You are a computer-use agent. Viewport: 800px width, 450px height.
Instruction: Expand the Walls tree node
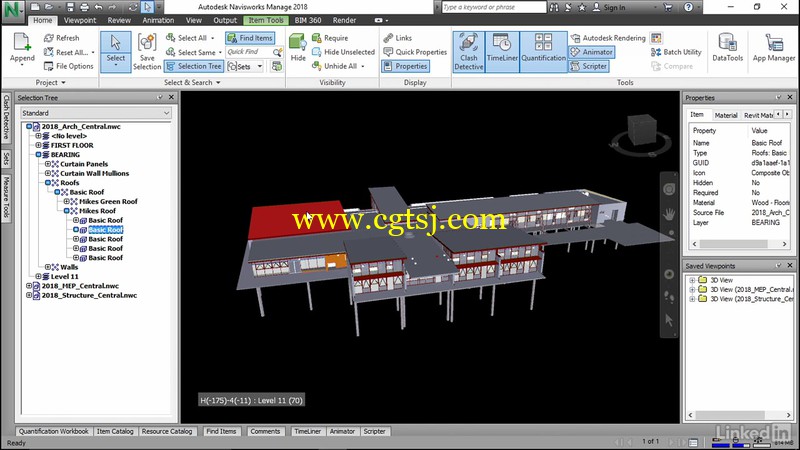point(47,267)
